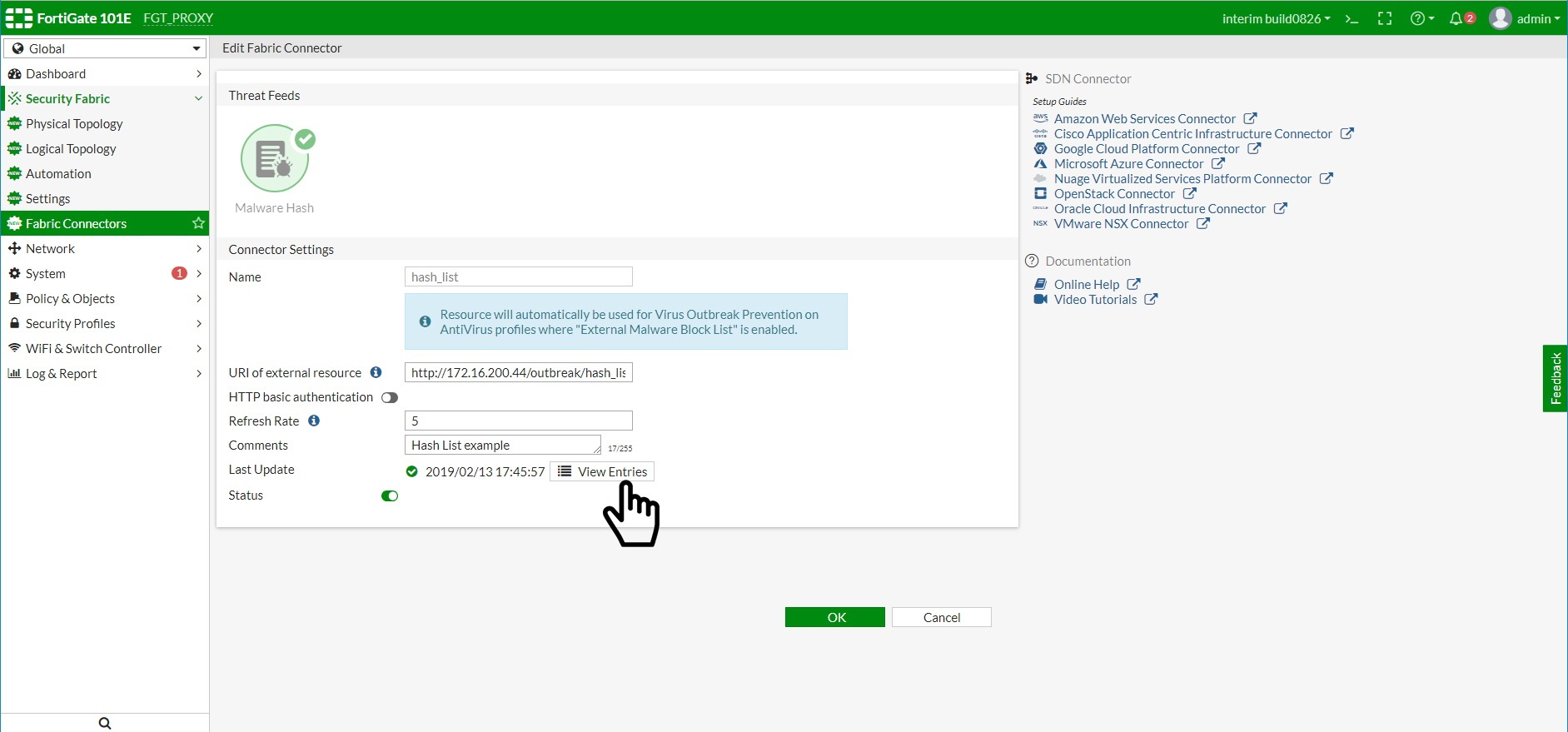Open the Amazon Web Services Connector guide
The image size is (1568, 732).
(x=1145, y=118)
